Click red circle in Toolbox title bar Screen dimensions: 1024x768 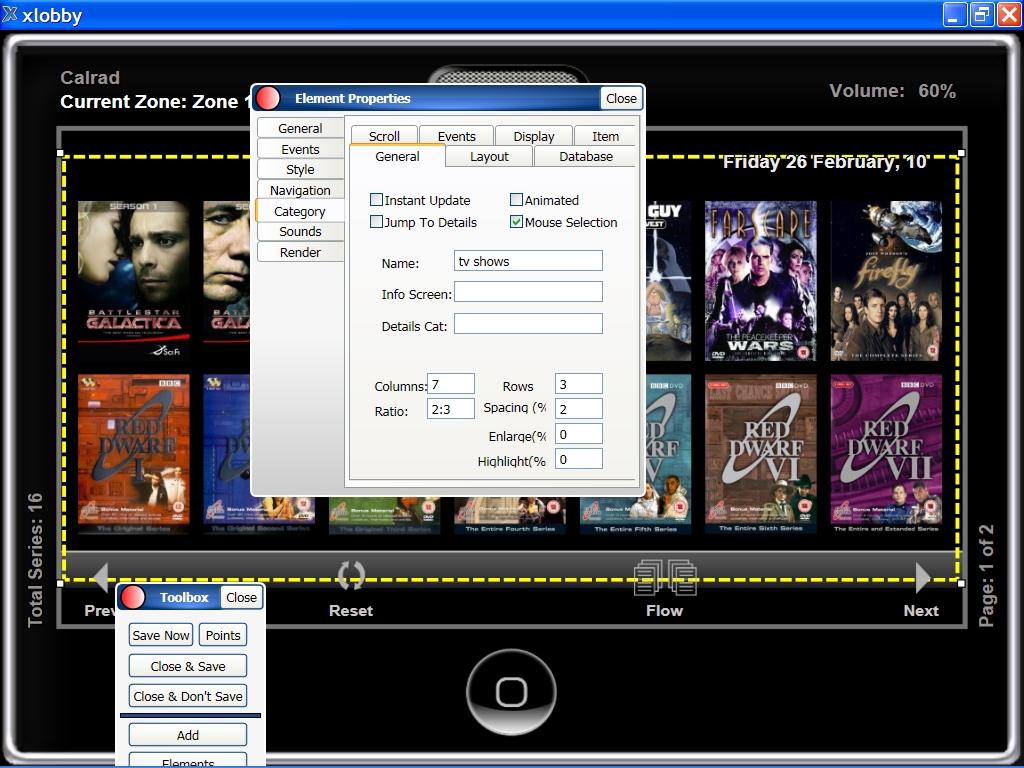(133, 597)
